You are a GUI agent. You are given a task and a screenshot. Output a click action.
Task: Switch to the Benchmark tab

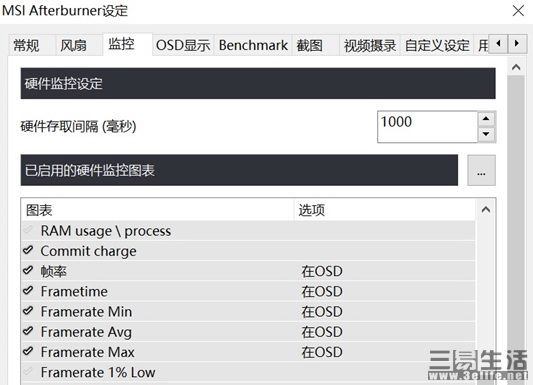pyautogui.click(x=253, y=45)
